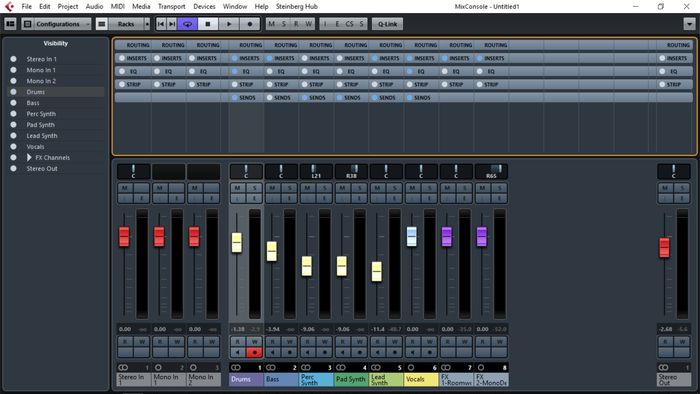Toggle visibility of Drums channel
The width and height of the screenshot is (700, 394).
tap(13, 92)
